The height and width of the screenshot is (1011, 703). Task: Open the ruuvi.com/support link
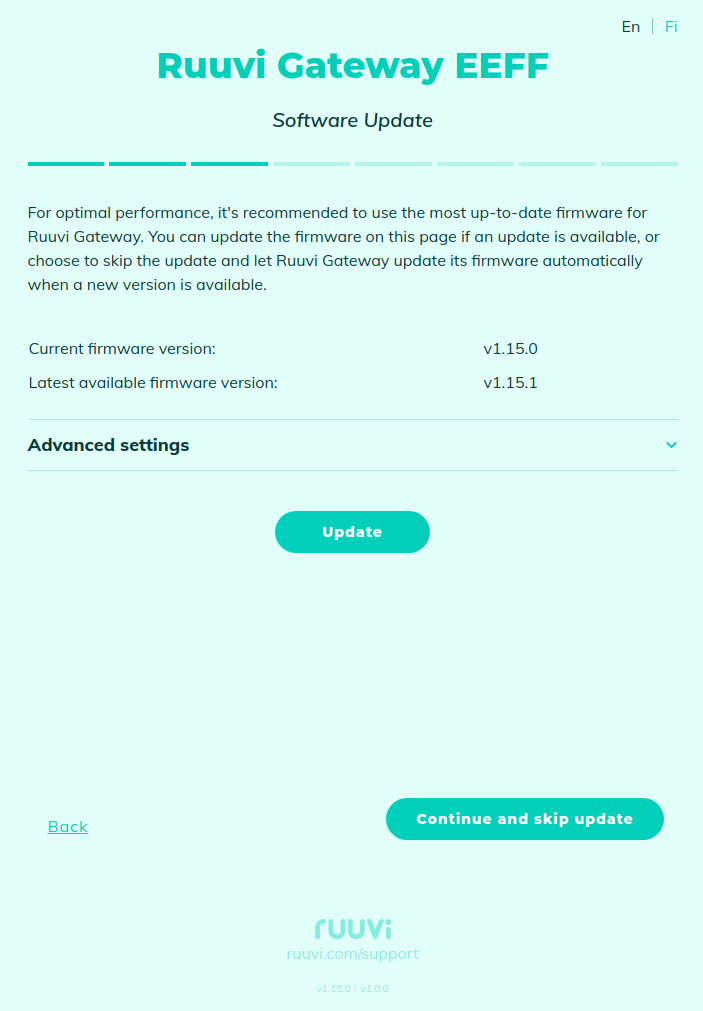[352, 954]
